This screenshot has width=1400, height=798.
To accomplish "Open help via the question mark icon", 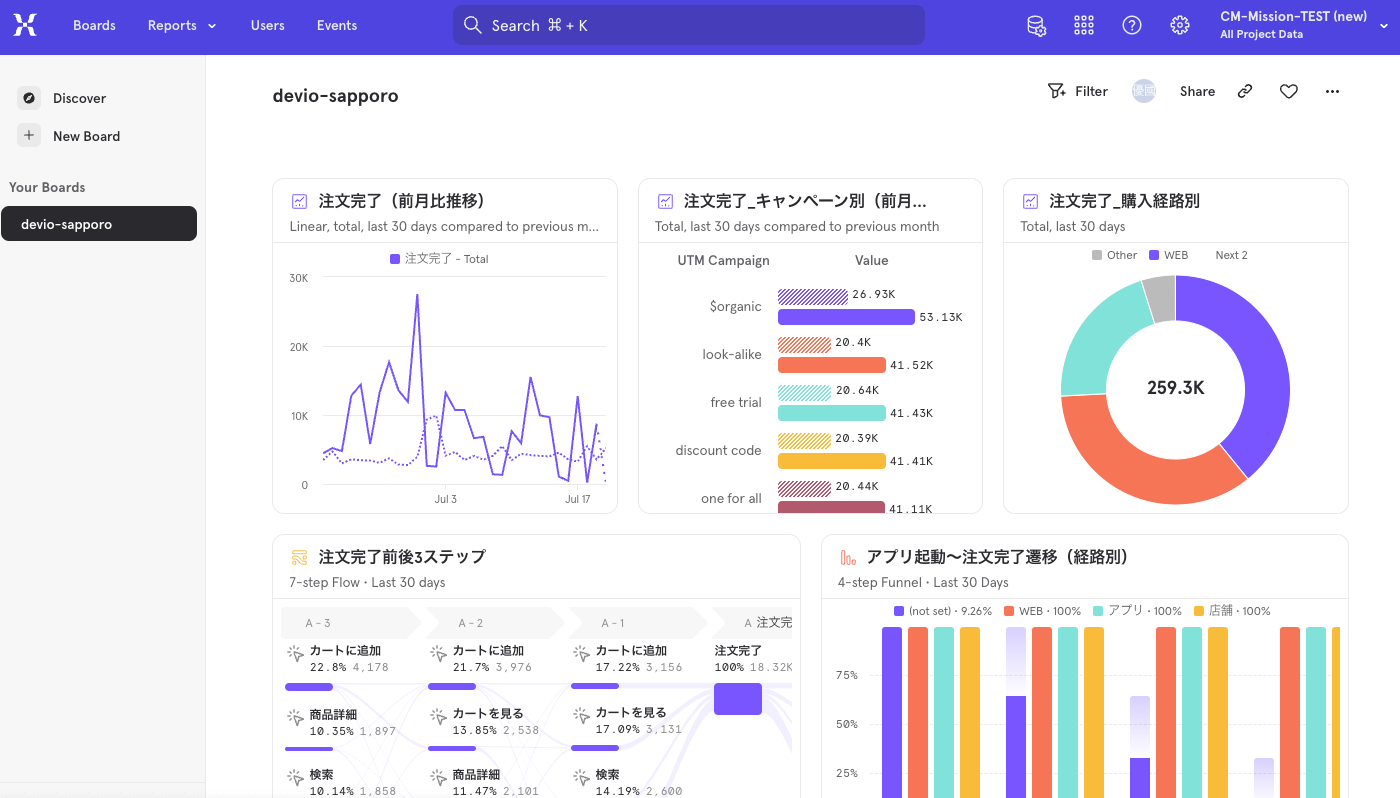I will tap(1131, 25).
